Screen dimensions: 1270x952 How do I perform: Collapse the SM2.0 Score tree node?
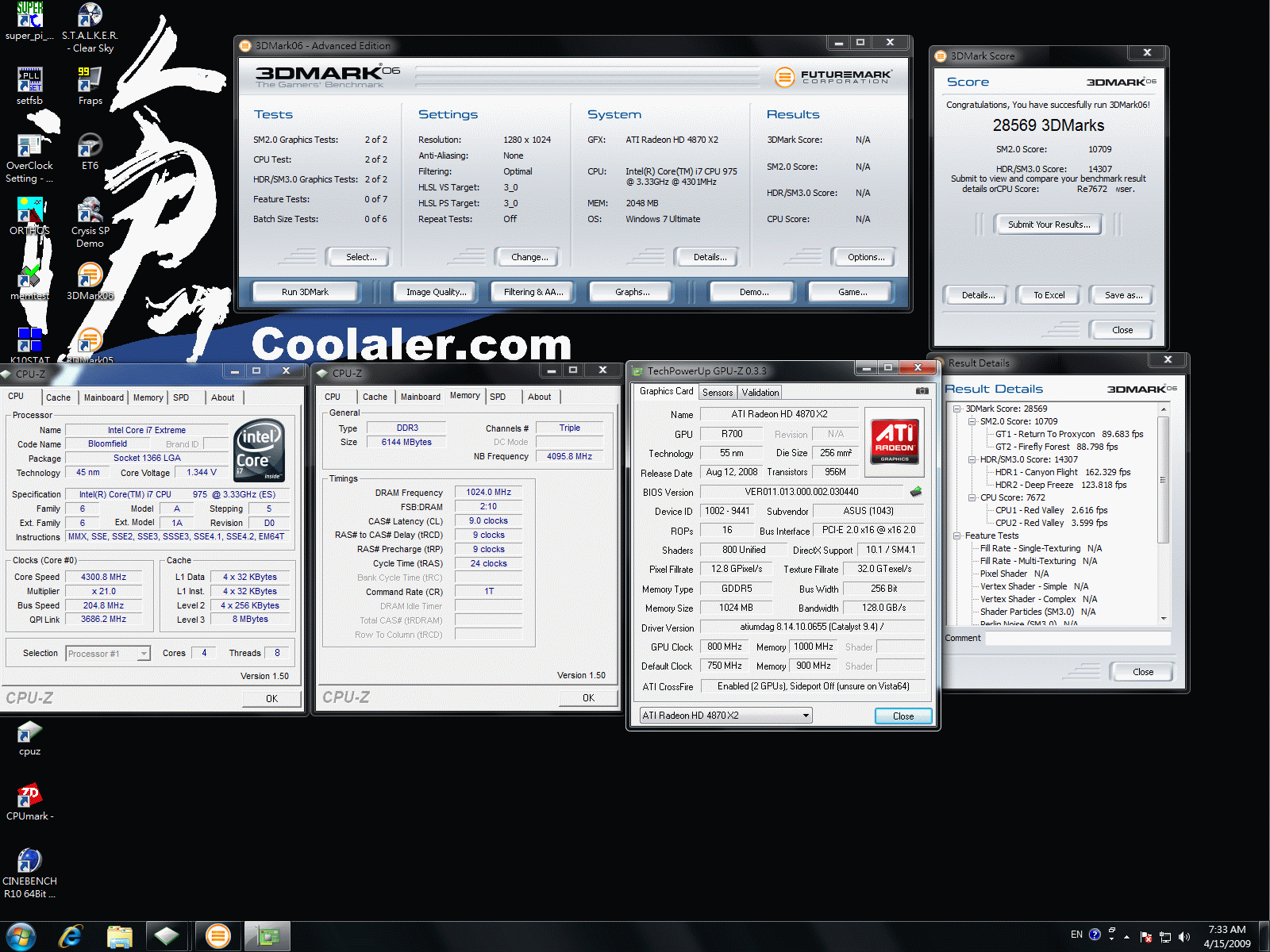coord(972,421)
